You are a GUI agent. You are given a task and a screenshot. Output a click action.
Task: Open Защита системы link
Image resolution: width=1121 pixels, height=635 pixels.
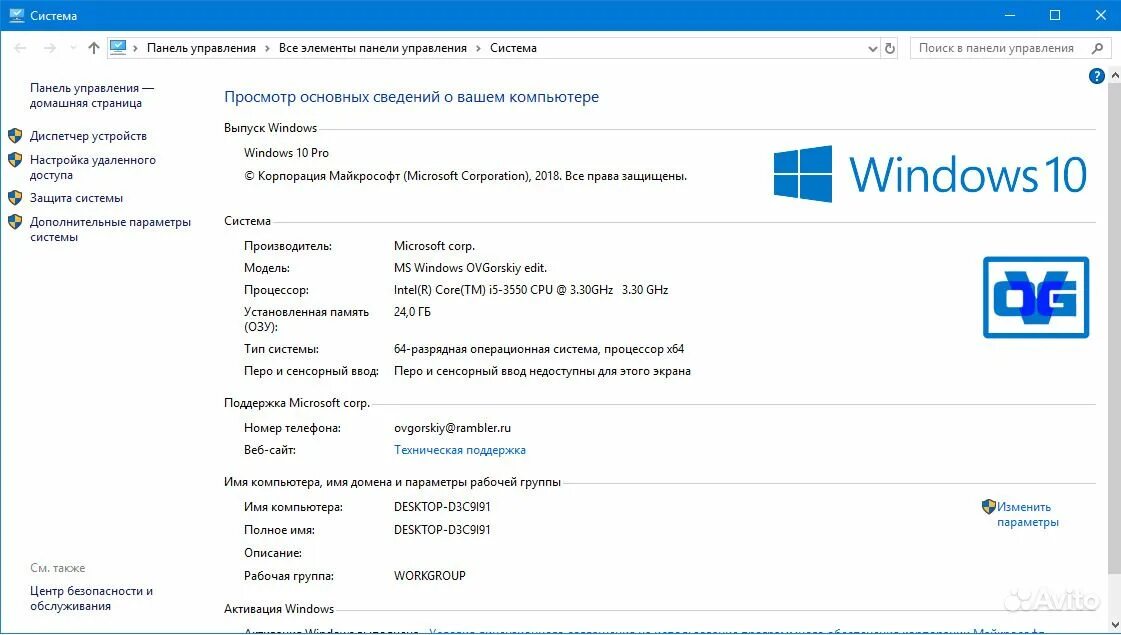76,198
